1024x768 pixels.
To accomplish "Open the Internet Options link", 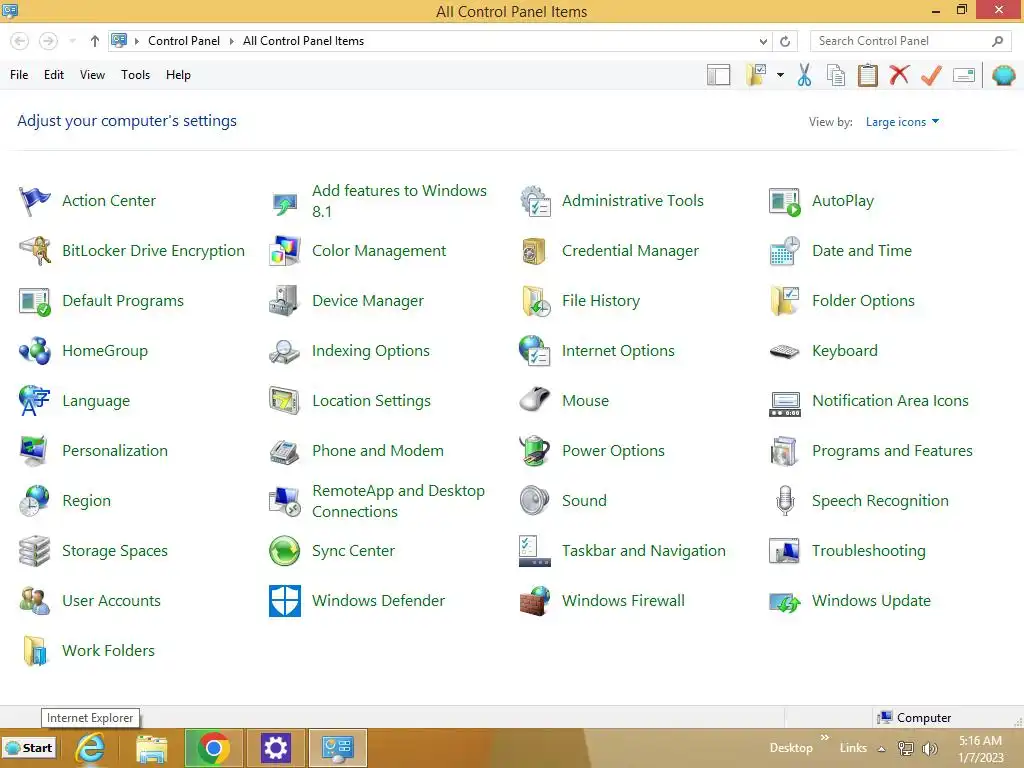I will coord(618,351).
